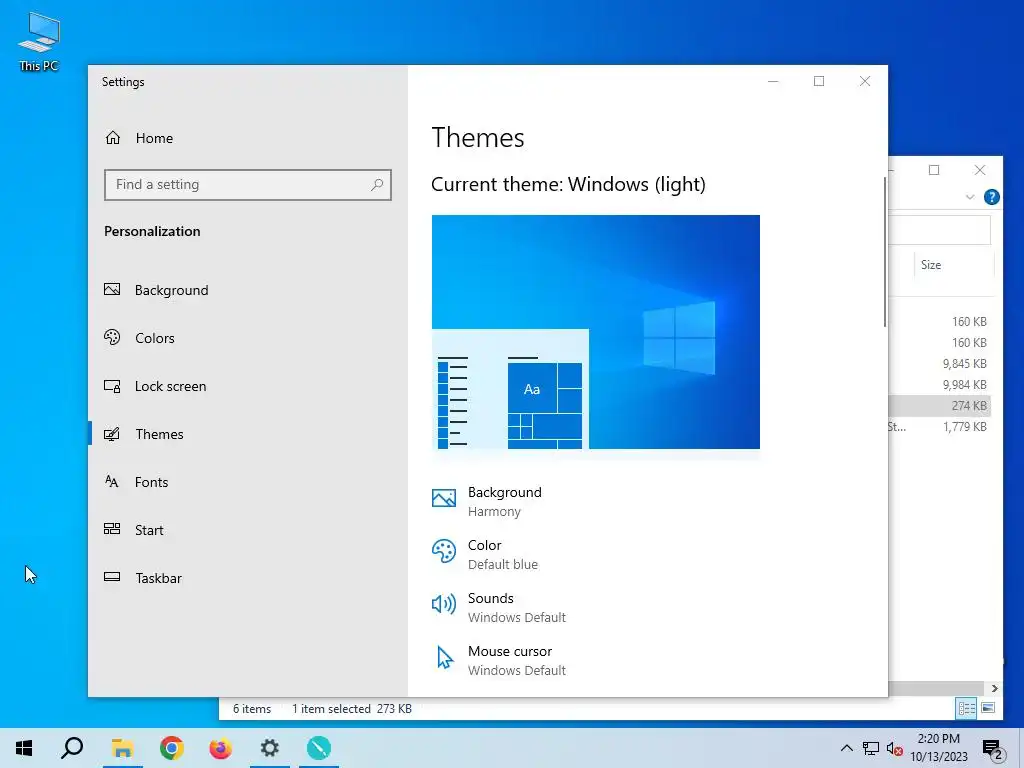Click the muted volume tray icon
The image size is (1024, 768).
[x=894, y=748]
